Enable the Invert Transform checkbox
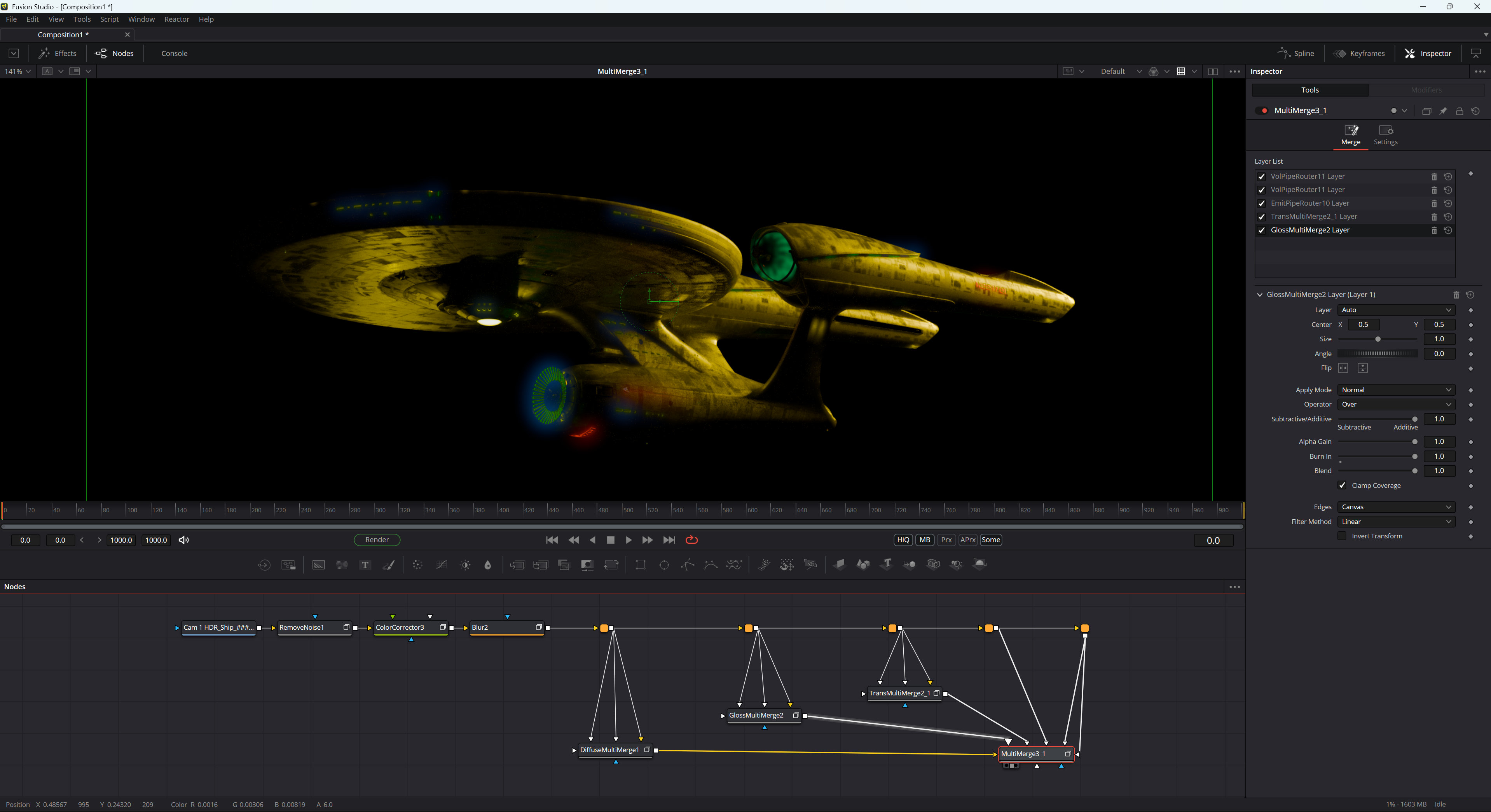 (1342, 536)
